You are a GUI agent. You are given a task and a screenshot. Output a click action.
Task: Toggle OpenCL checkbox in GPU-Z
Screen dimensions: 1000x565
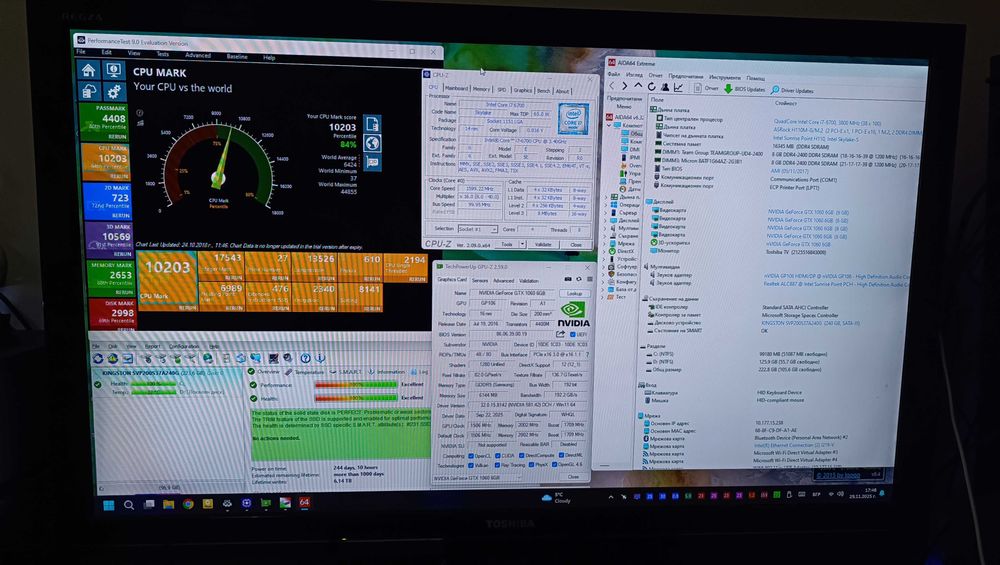click(471, 456)
